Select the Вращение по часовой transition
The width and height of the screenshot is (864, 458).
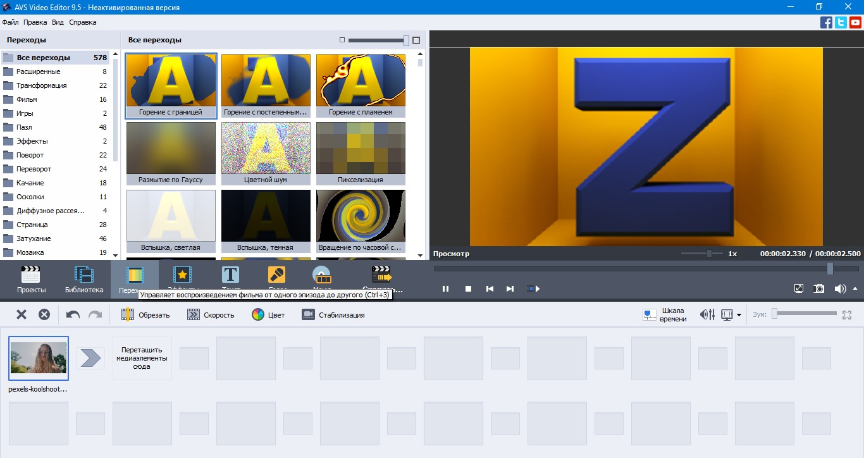[360, 221]
